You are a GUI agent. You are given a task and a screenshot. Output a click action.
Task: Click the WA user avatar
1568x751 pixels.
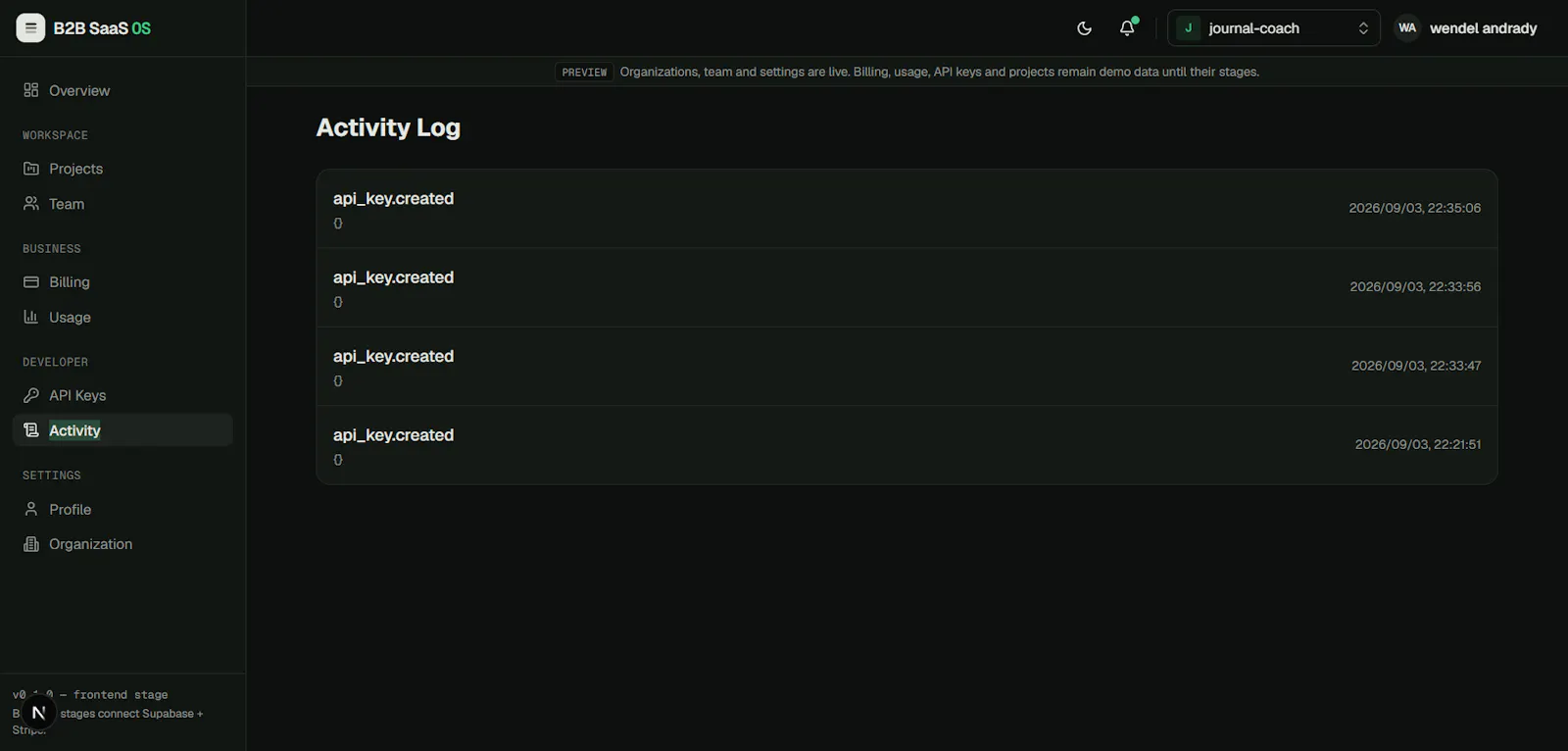(x=1407, y=28)
